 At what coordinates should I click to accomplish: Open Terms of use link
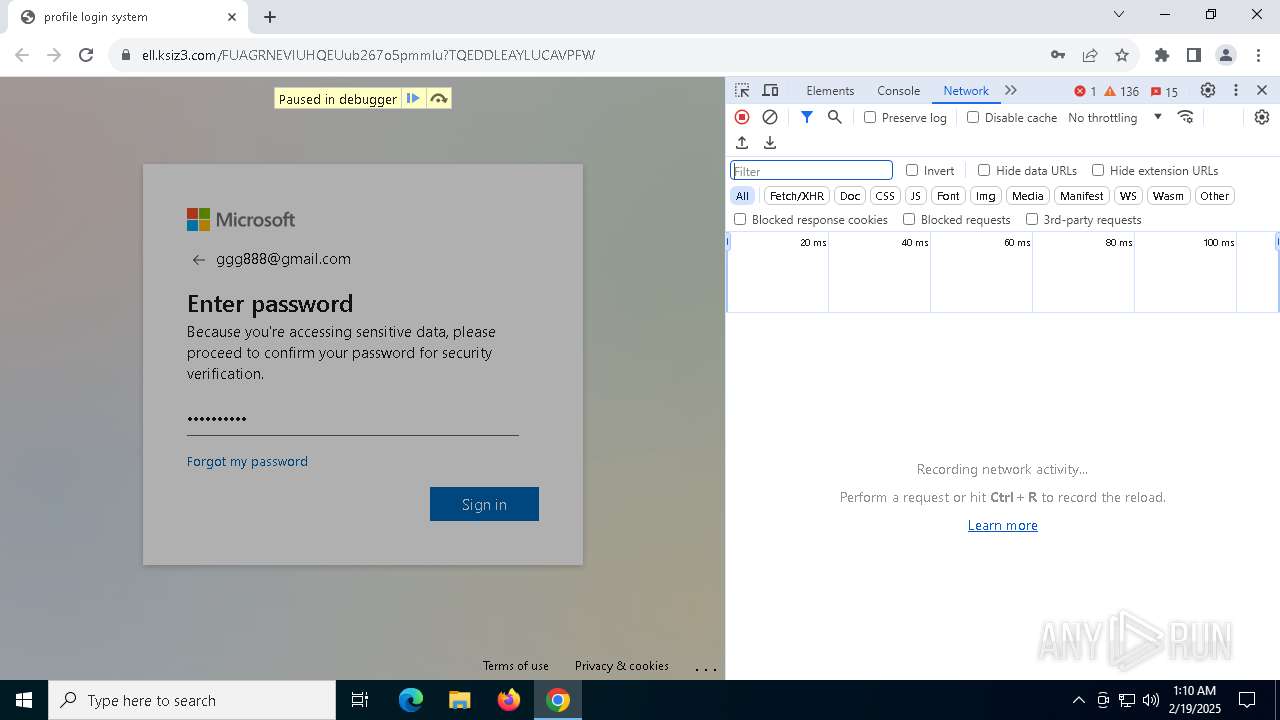coord(515,666)
